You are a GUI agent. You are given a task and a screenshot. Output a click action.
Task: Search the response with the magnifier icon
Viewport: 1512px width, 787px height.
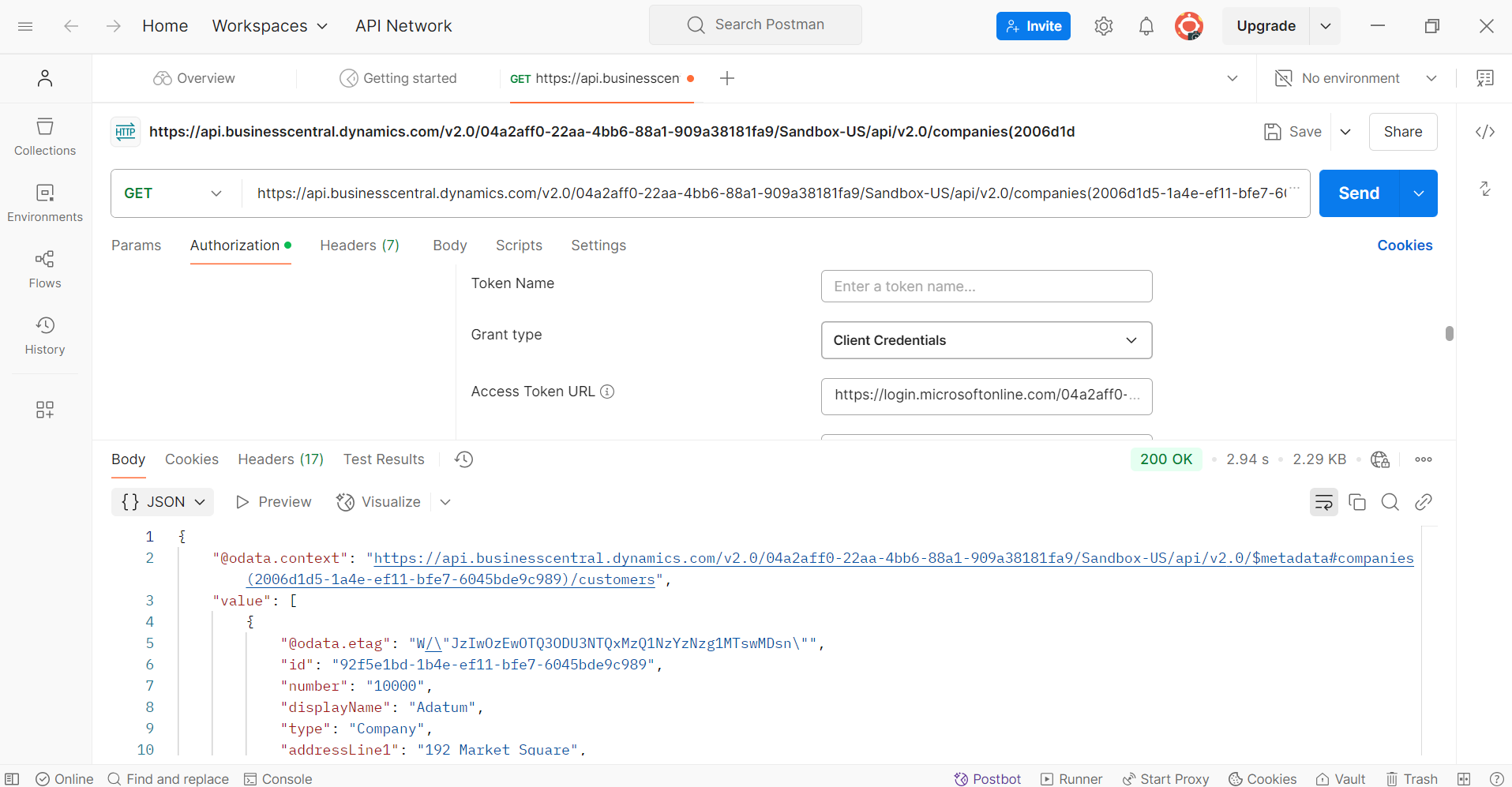1390,502
